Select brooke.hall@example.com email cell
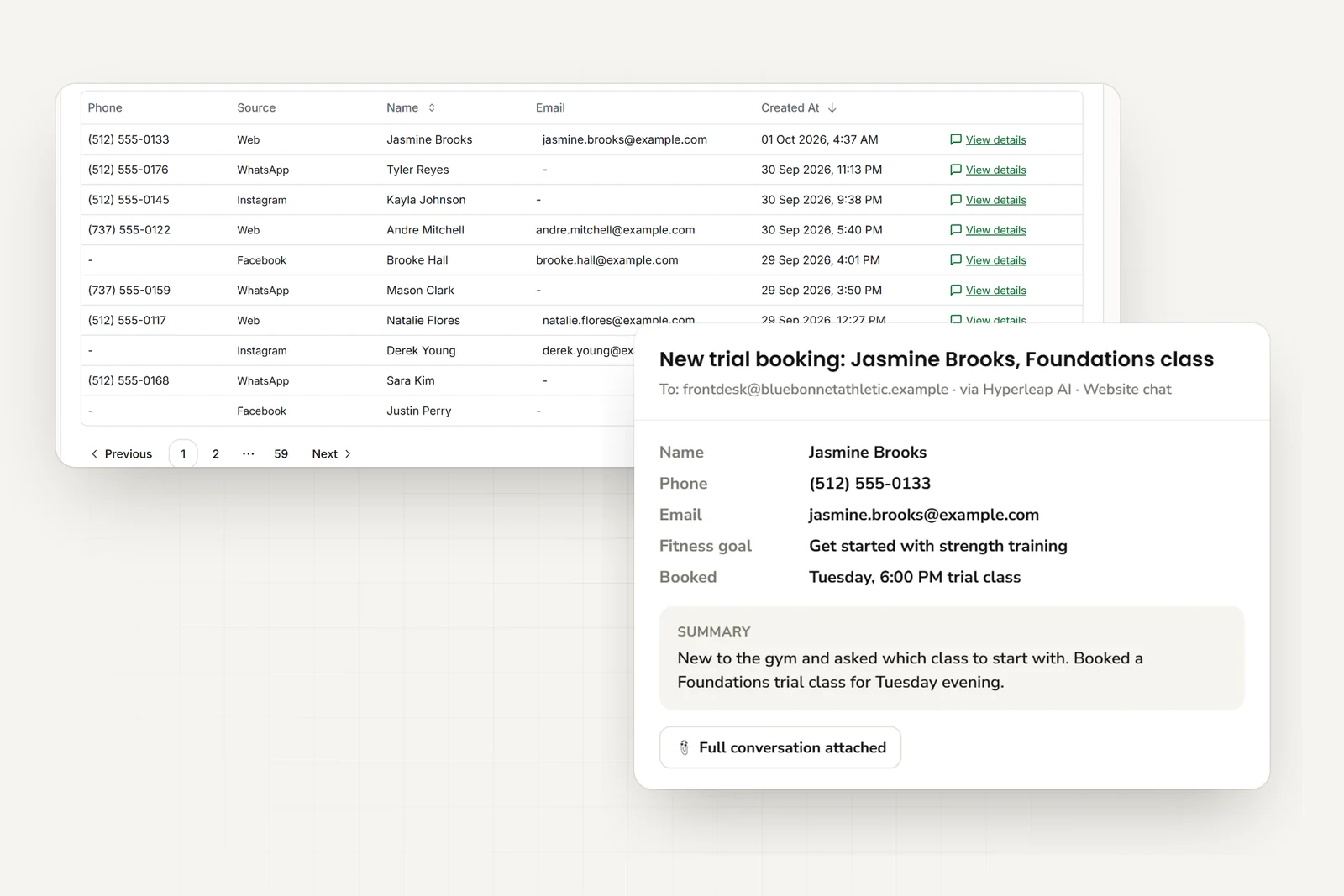 click(607, 260)
